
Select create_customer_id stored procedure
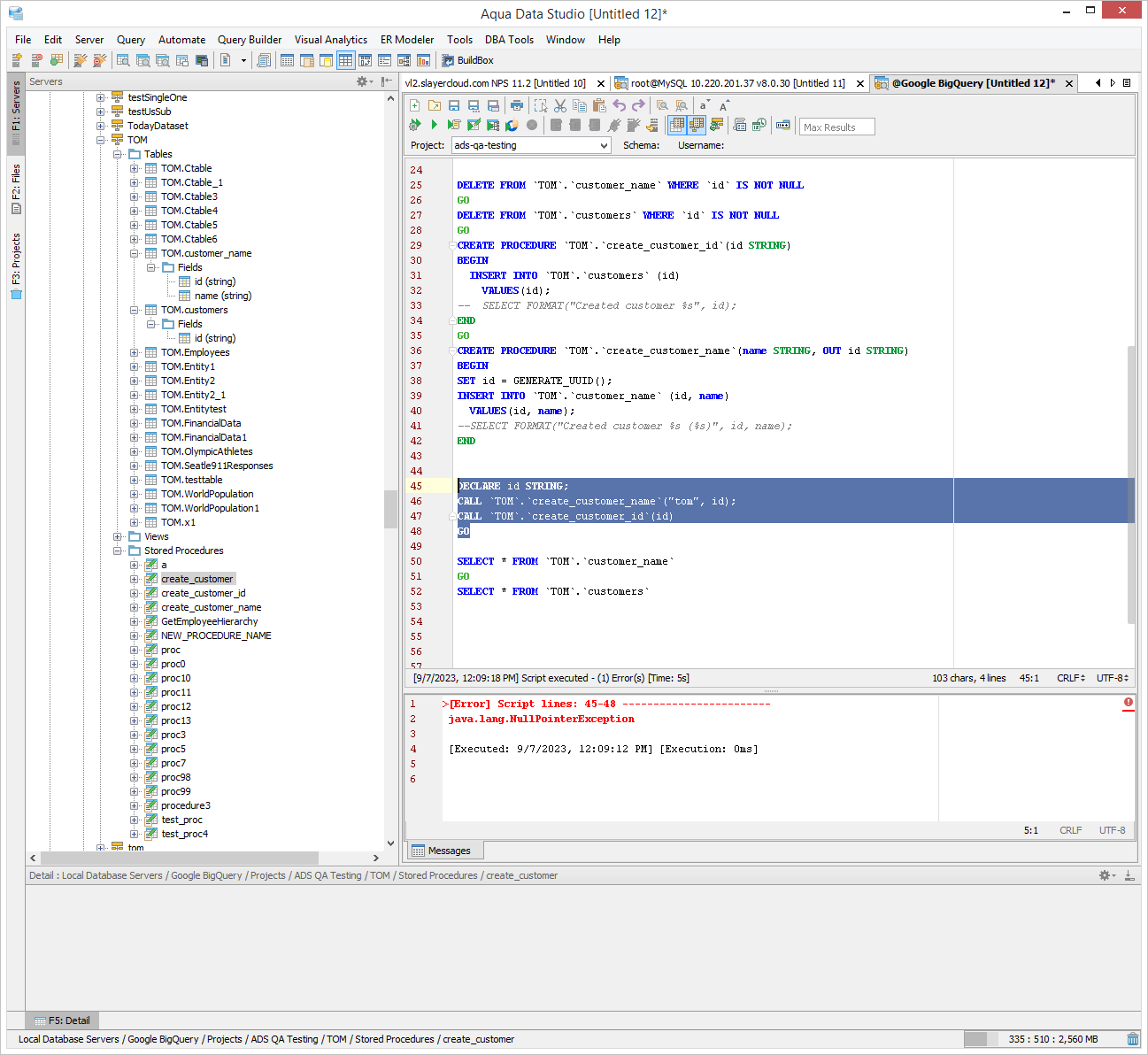(x=203, y=593)
